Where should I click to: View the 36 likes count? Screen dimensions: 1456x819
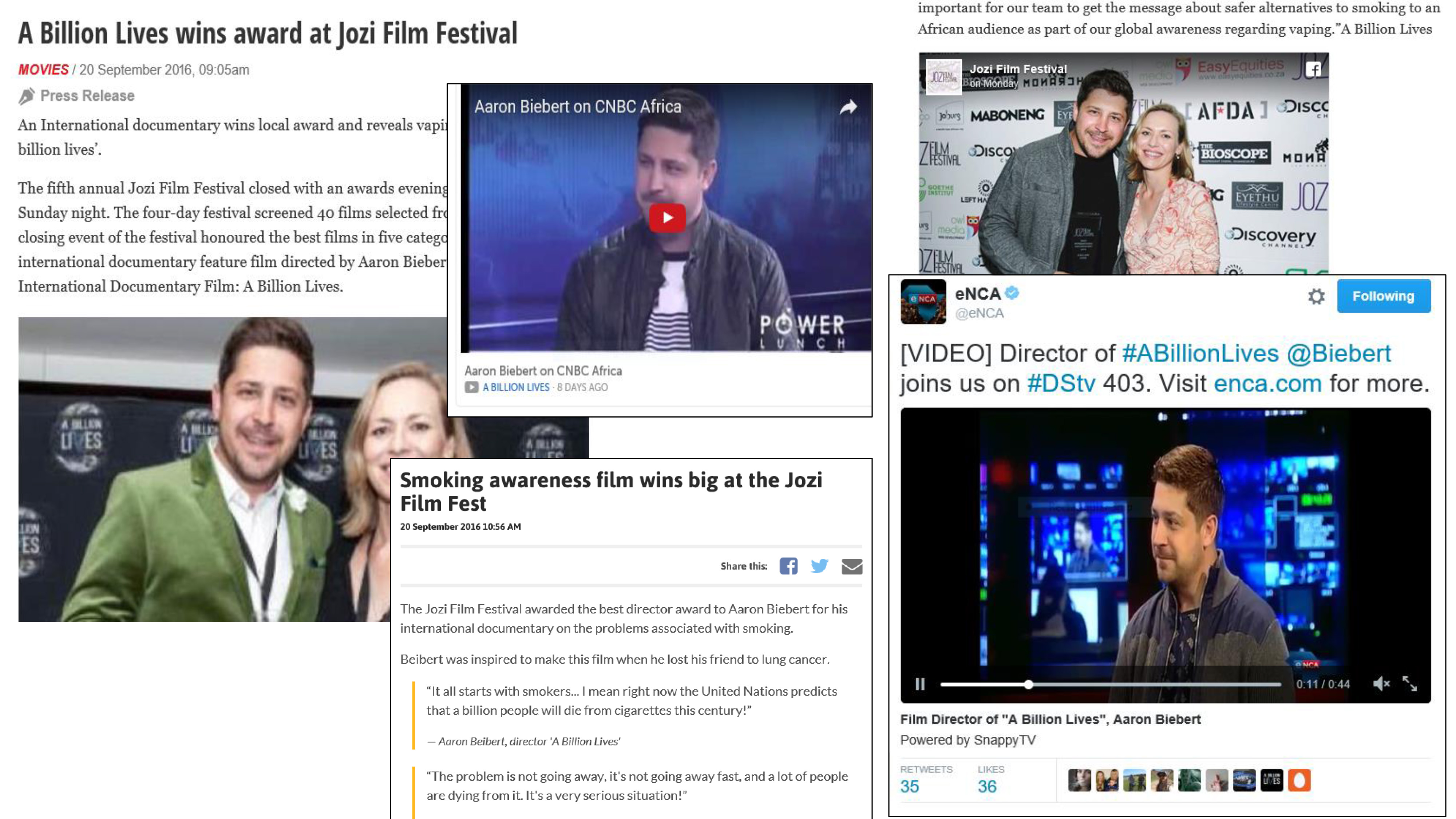point(987,786)
